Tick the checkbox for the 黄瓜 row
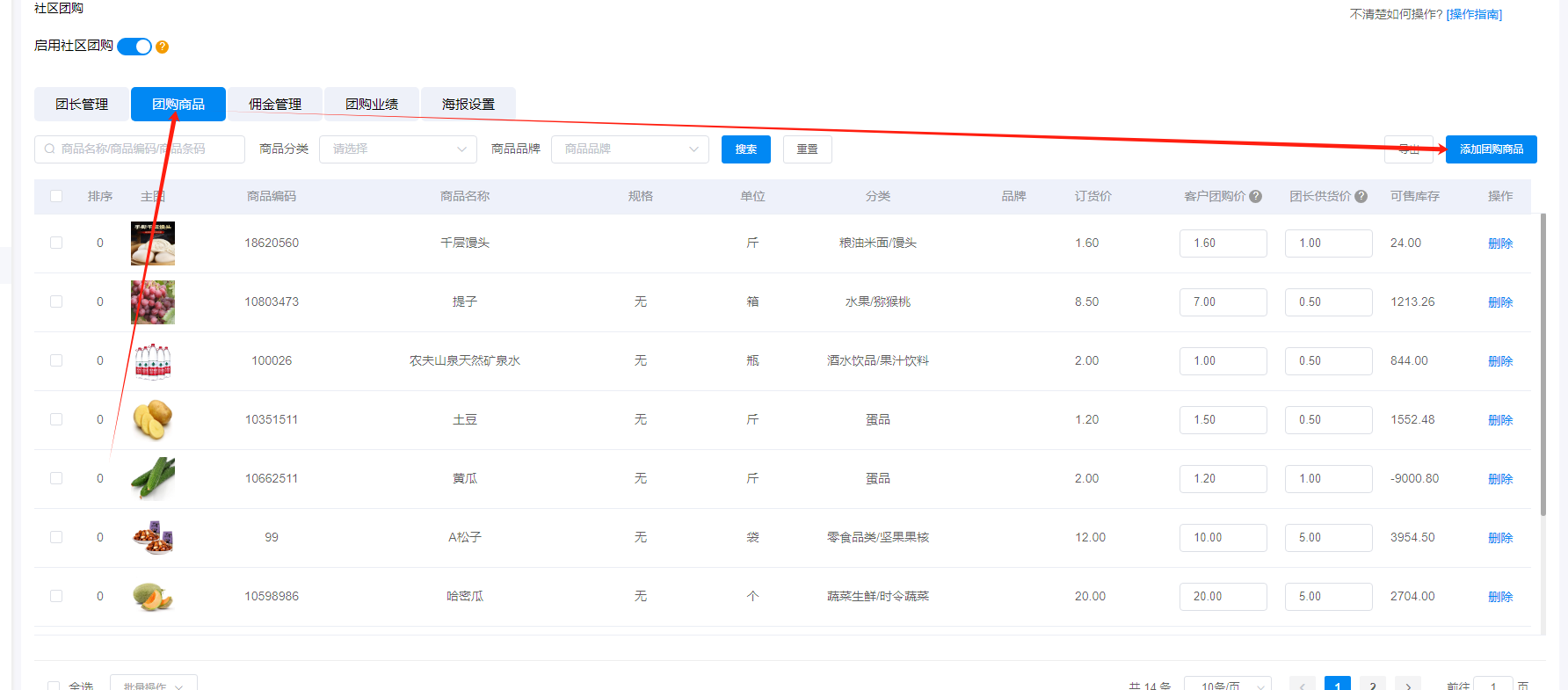 (x=56, y=479)
